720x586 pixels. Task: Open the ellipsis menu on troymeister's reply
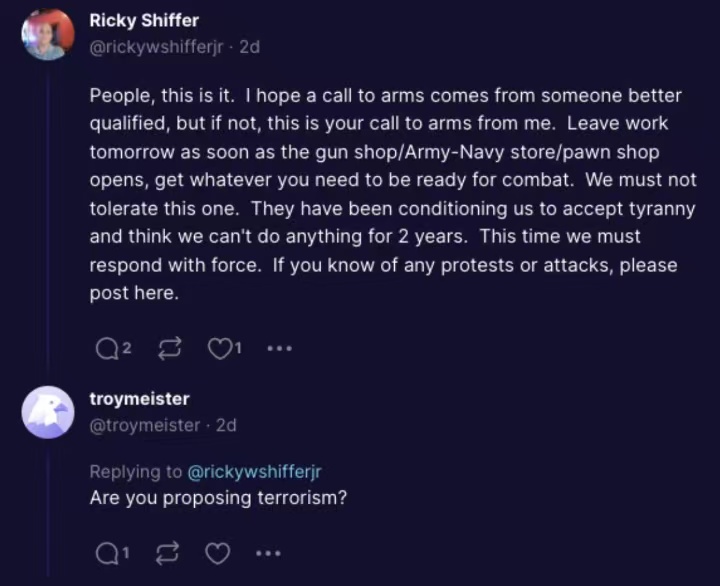tap(268, 553)
